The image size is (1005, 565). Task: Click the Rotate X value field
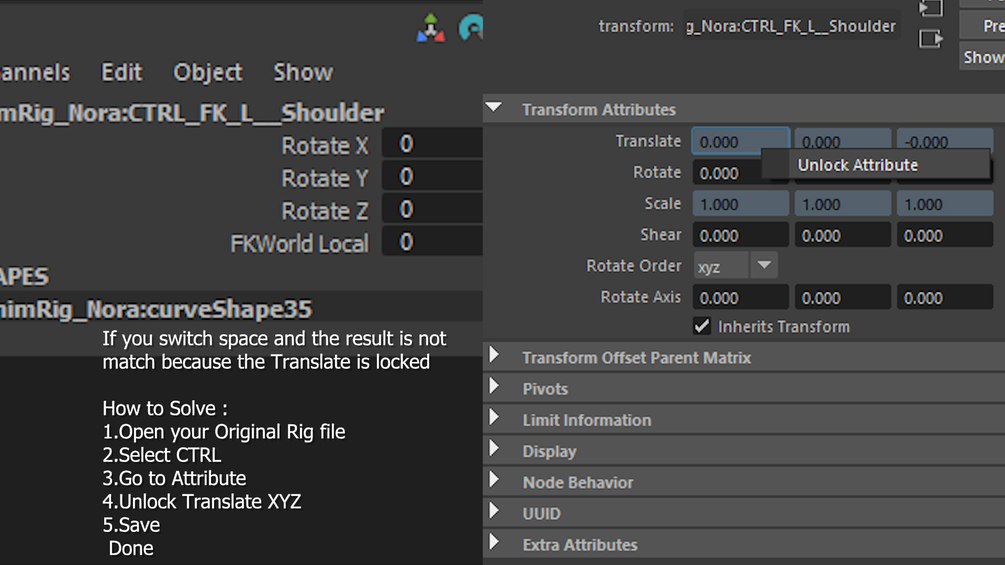click(432, 144)
